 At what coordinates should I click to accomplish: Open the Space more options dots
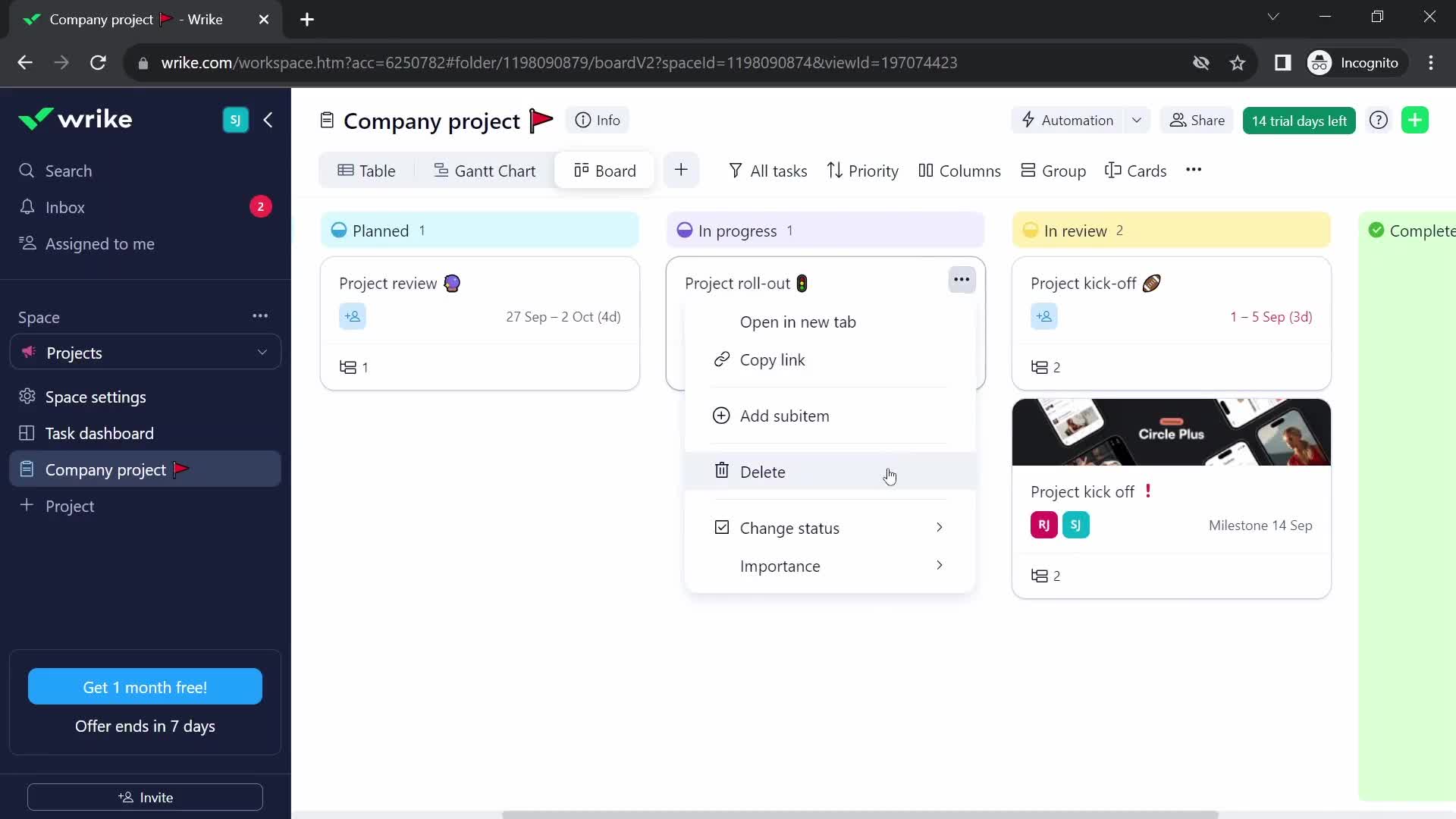coord(260,316)
